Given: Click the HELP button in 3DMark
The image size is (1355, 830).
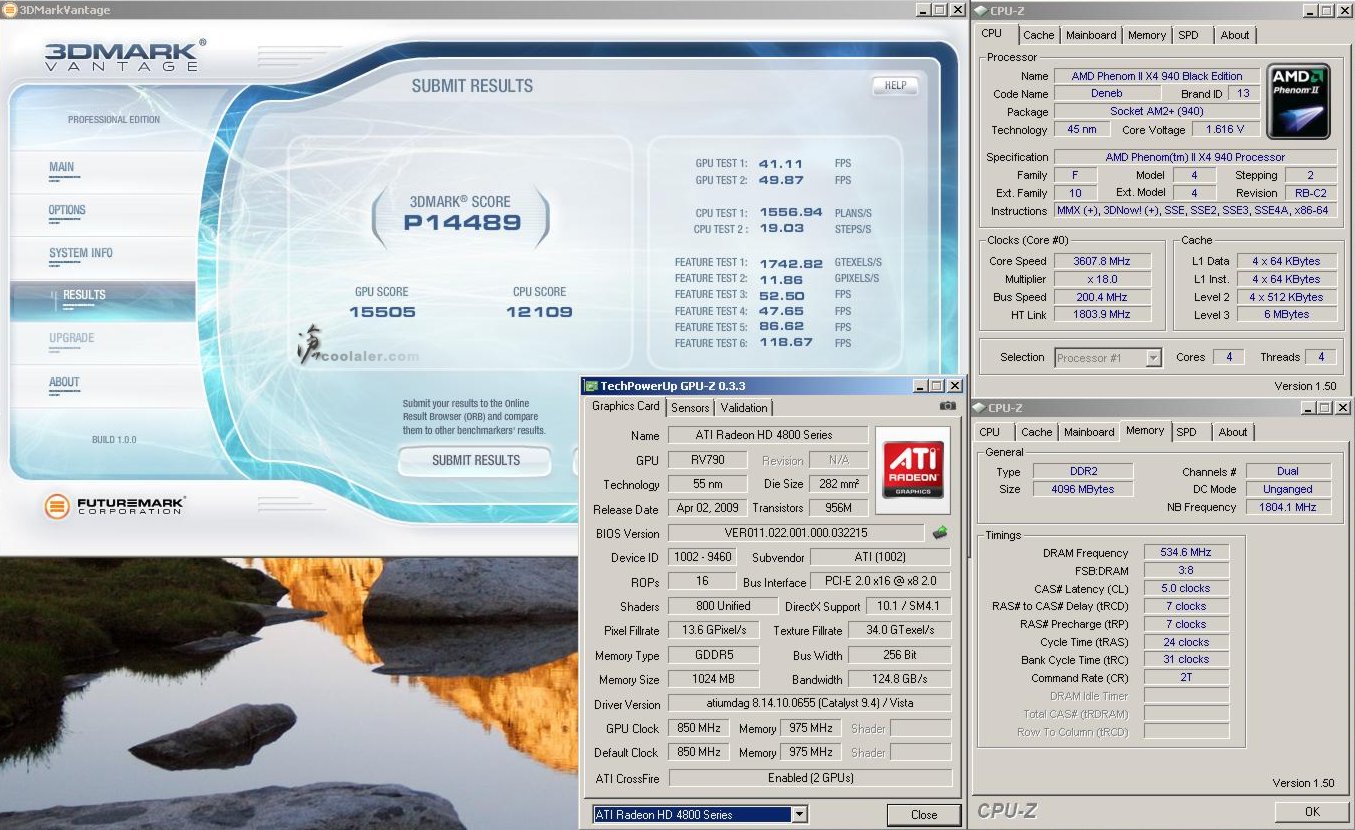Looking at the screenshot, I should 894,85.
